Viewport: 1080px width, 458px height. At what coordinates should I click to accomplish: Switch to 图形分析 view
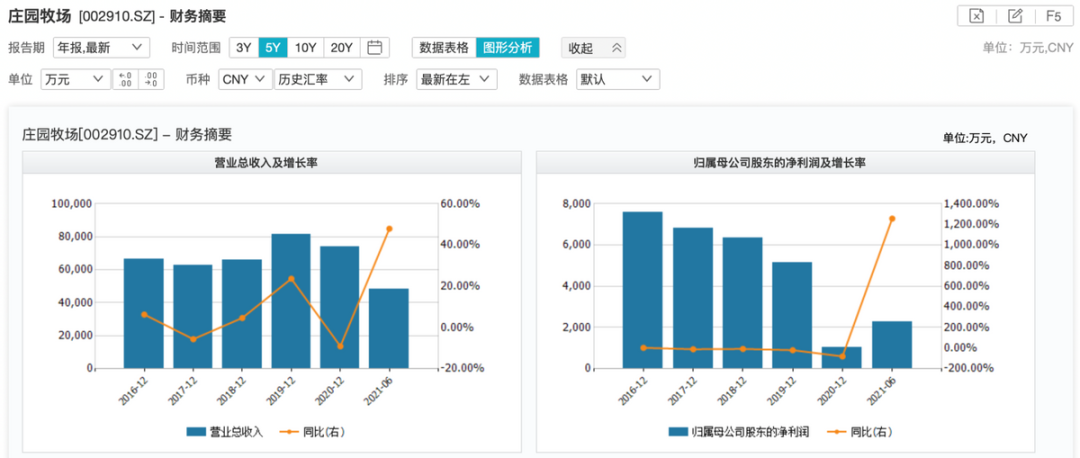click(508, 48)
